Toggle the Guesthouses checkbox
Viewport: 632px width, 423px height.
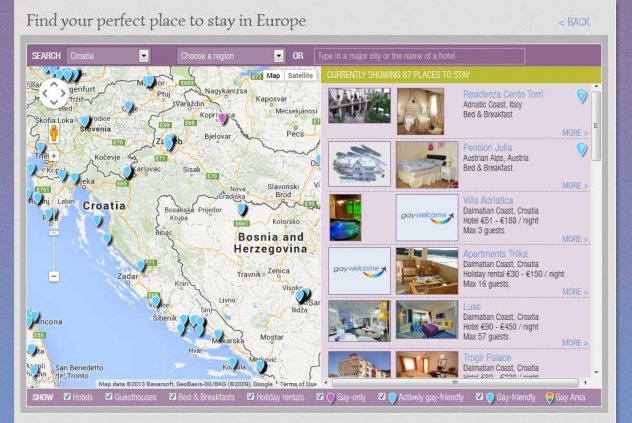[109, 397]
